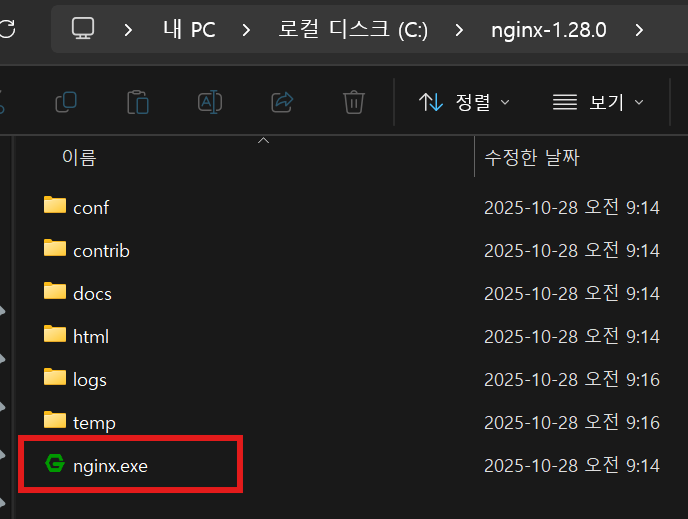Screen dimensions: 688x519
Task: Select the nginx.exe file name
Action: coord(111,466)
